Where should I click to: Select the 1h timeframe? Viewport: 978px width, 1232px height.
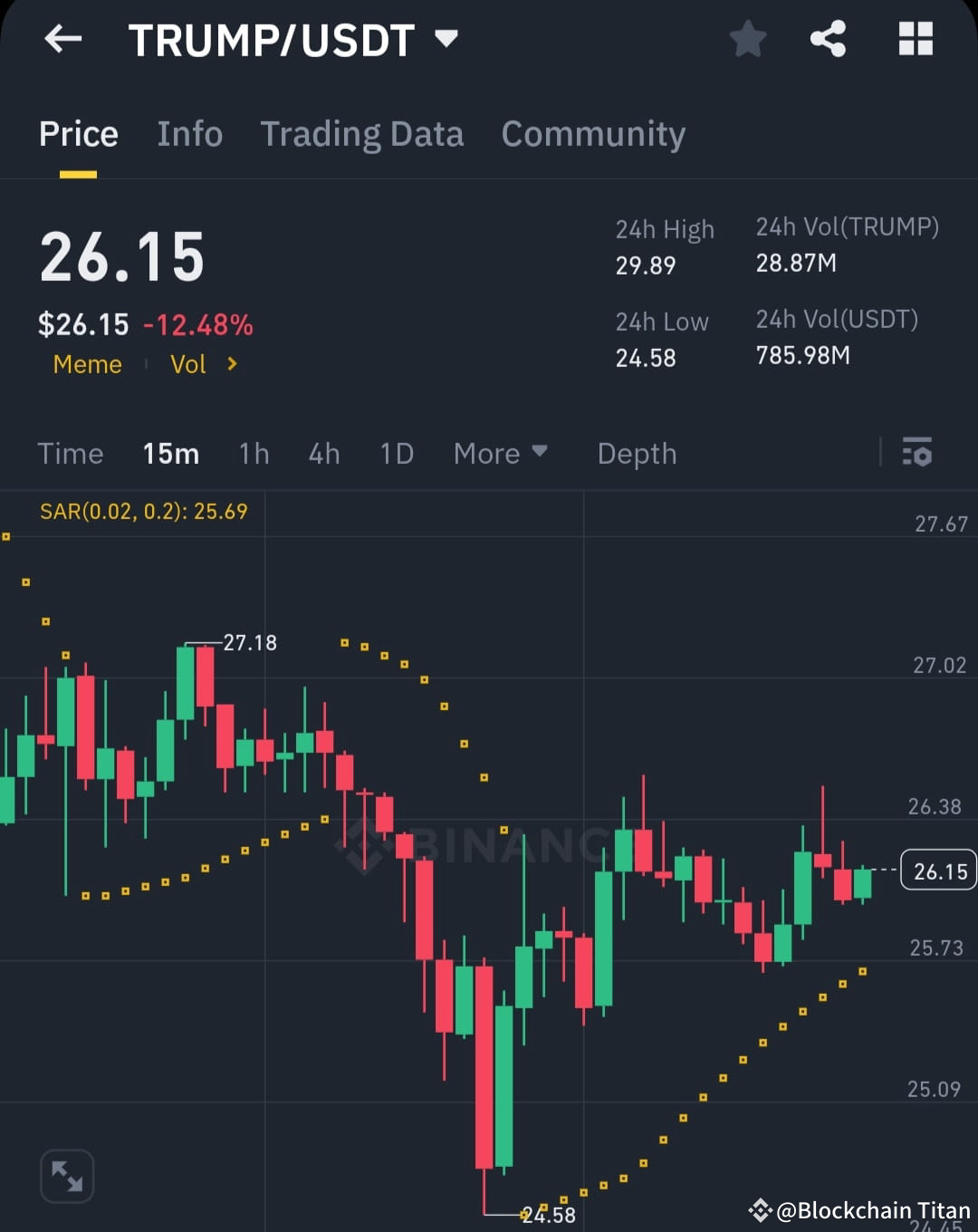coord(254,453)
